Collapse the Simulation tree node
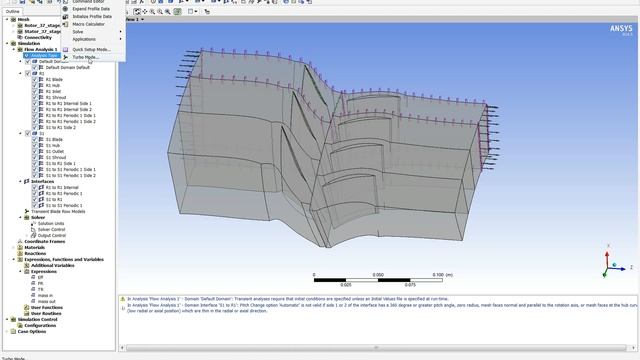Image resolution: width=640 pixels, height=360 pixels. pos(7,43)
